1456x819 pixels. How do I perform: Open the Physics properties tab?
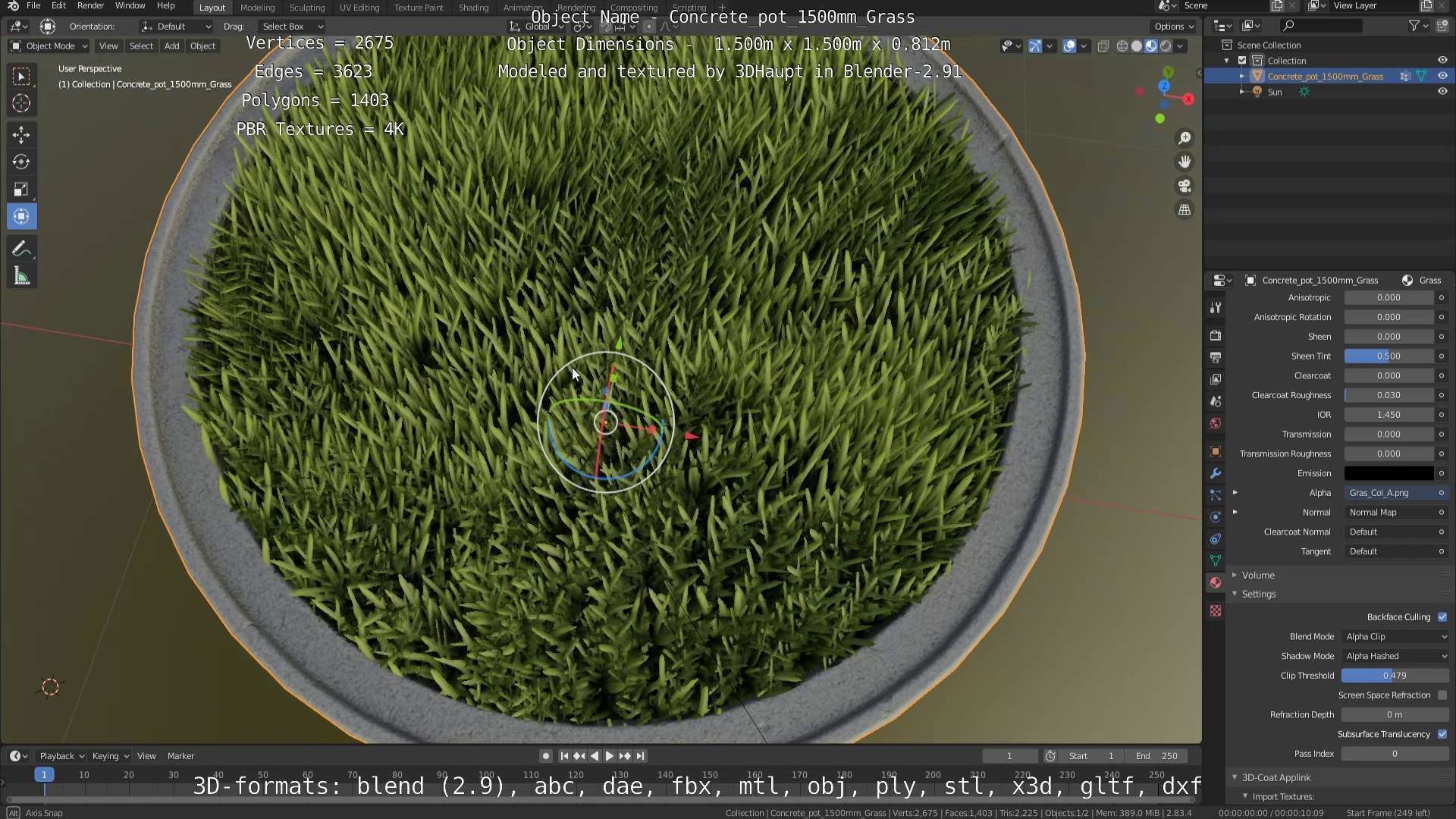(x=1216, y=517)
